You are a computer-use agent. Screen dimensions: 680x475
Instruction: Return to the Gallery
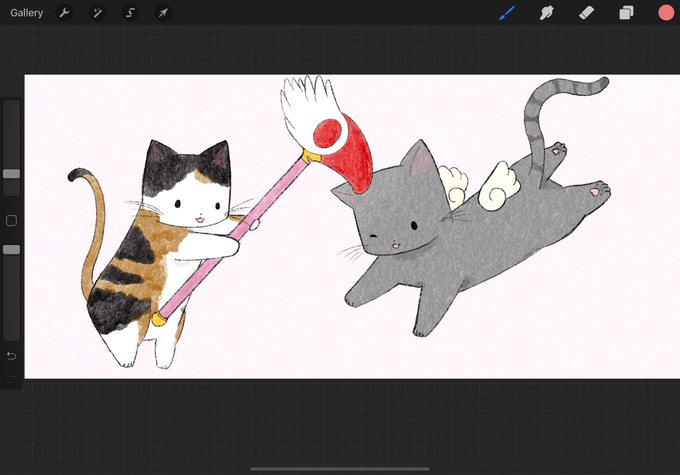(26, 13)
